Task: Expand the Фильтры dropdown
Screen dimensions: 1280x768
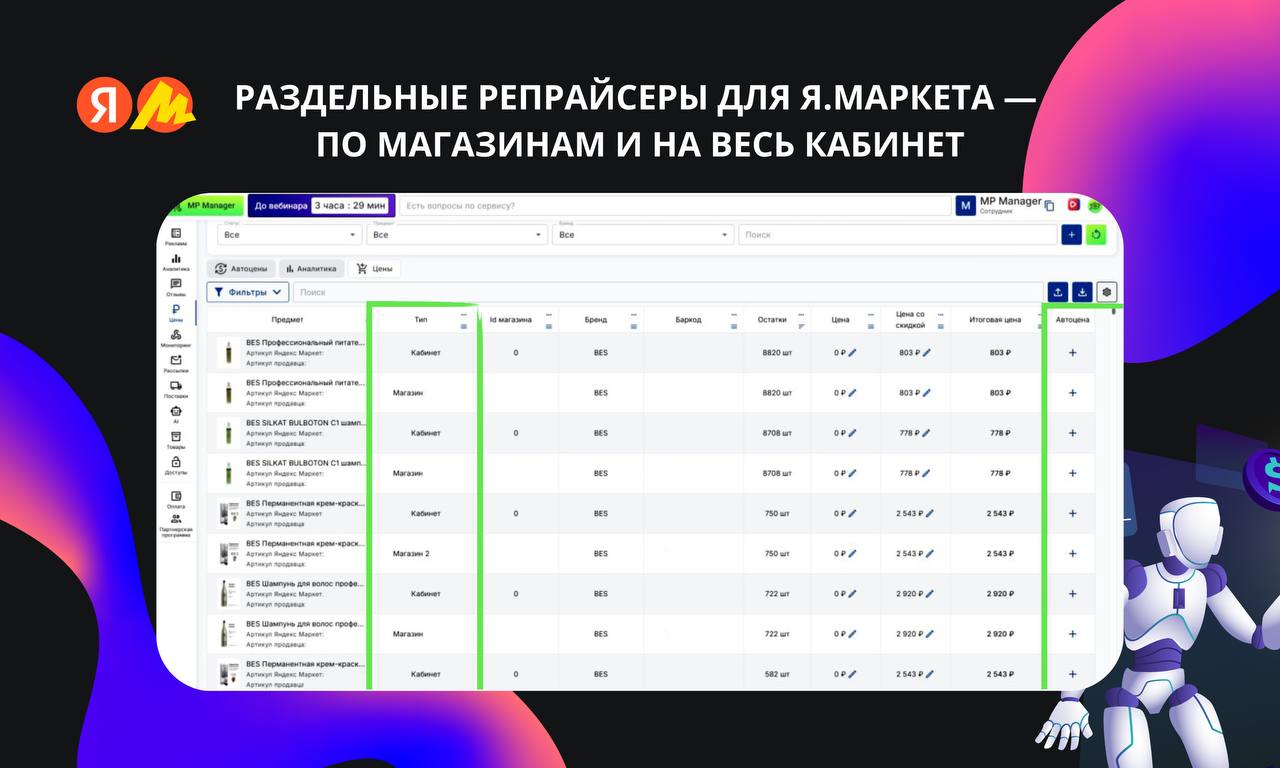Action: point(248,292)
